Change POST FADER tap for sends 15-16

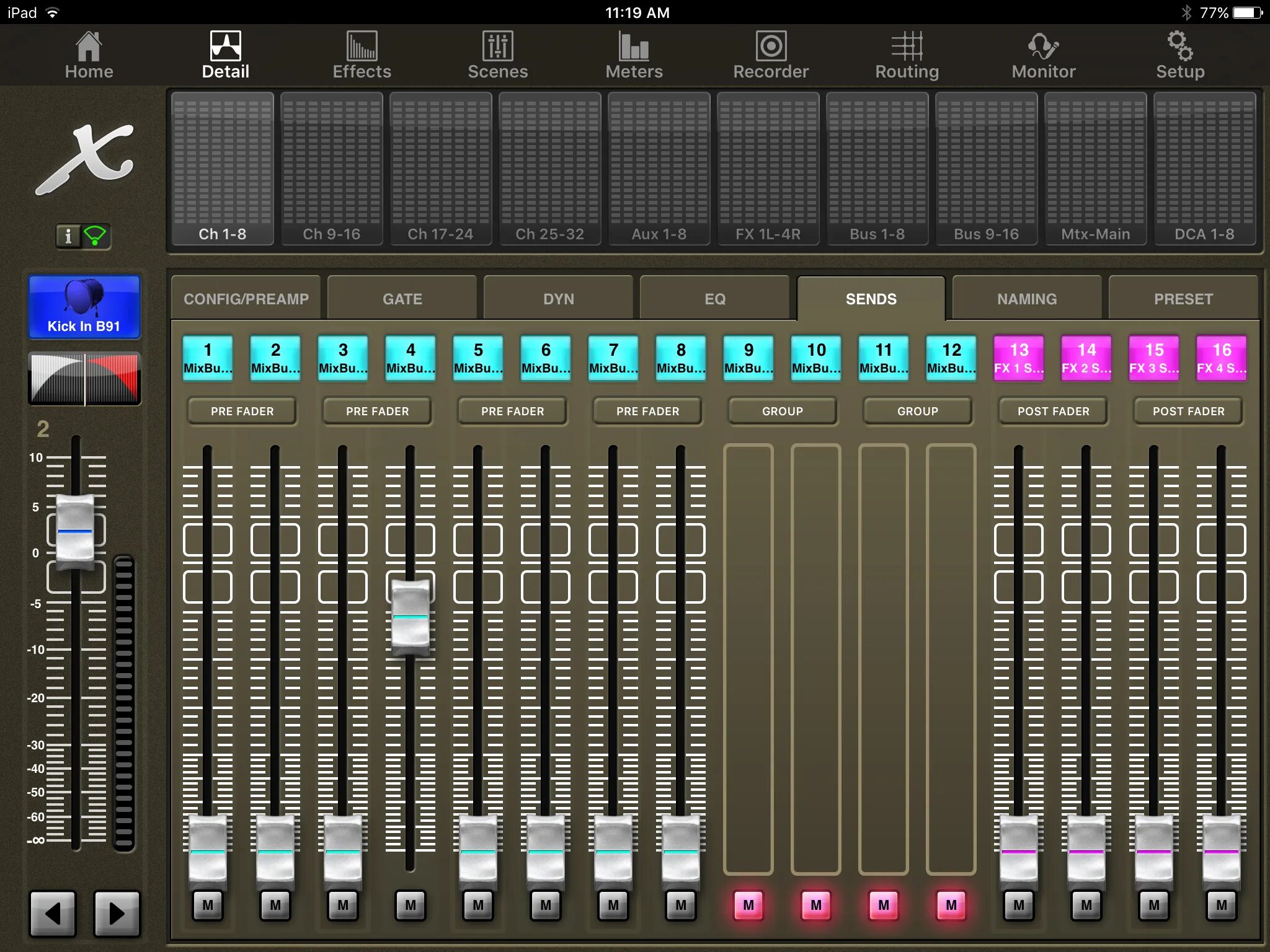click(x=1188, y=411)
